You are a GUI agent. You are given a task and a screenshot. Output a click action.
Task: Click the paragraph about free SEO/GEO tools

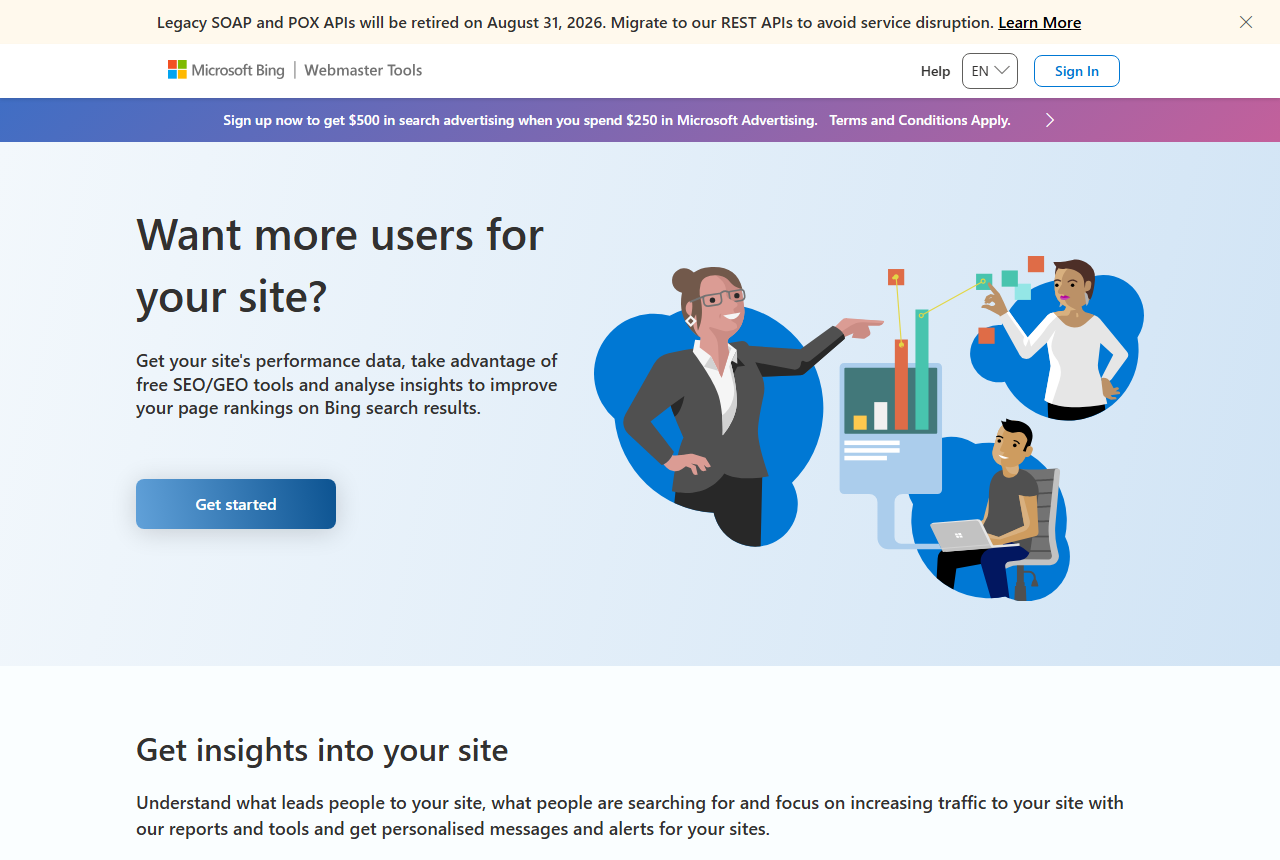347,385
